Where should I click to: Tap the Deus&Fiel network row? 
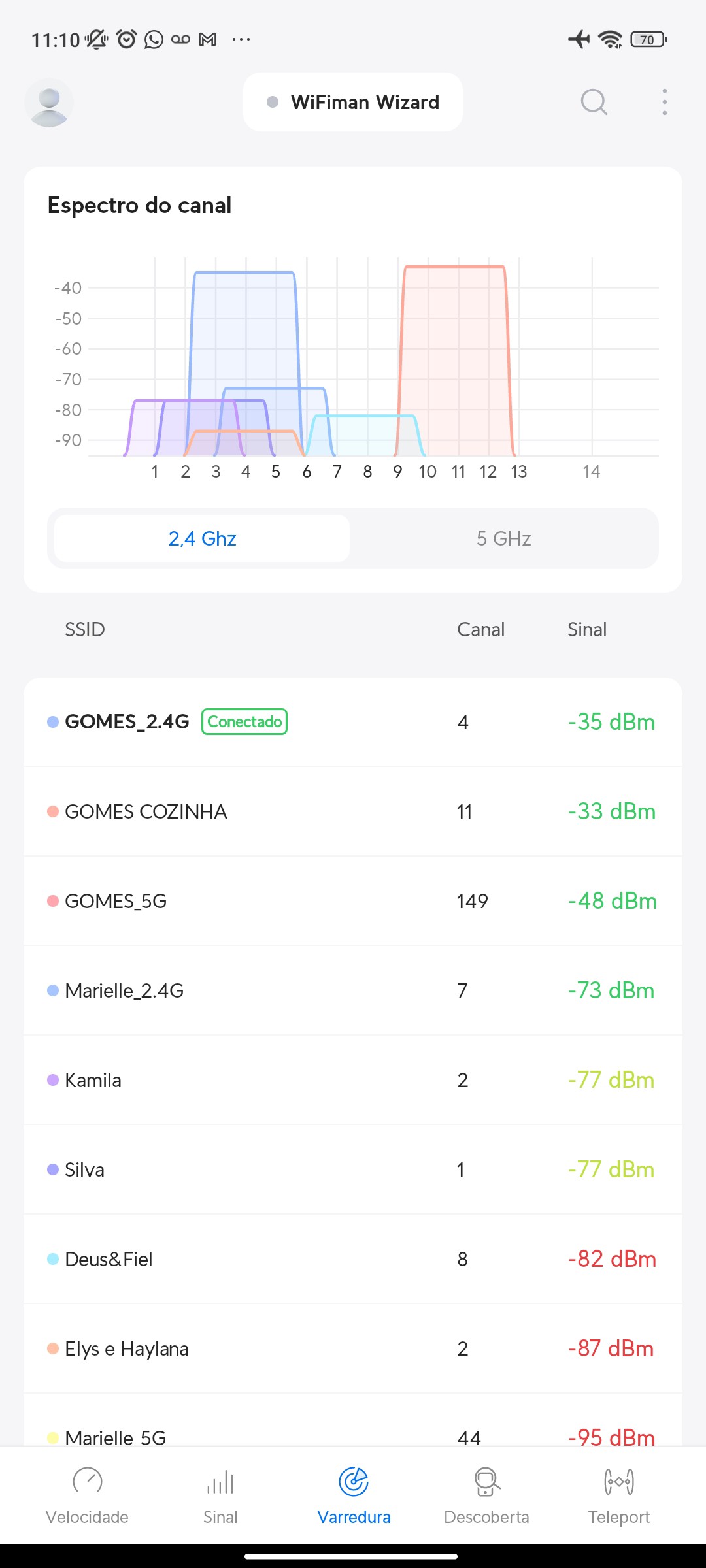point(353,1259)
